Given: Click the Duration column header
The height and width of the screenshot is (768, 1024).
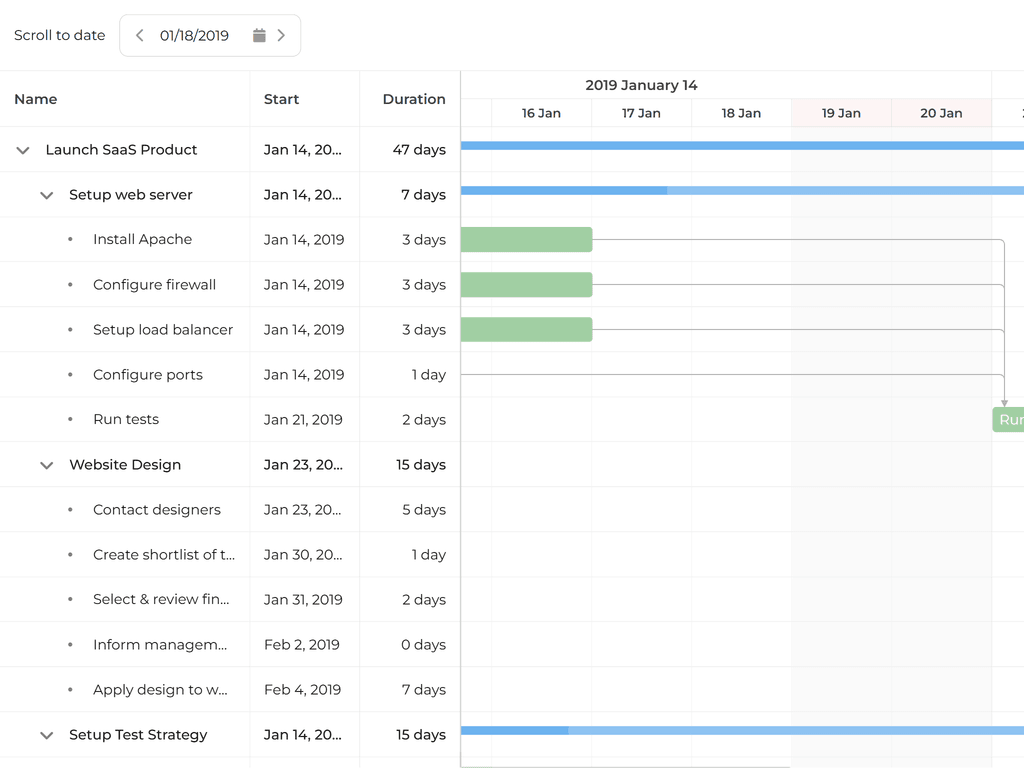Looking at the screenshot, I should pos(413,99).
